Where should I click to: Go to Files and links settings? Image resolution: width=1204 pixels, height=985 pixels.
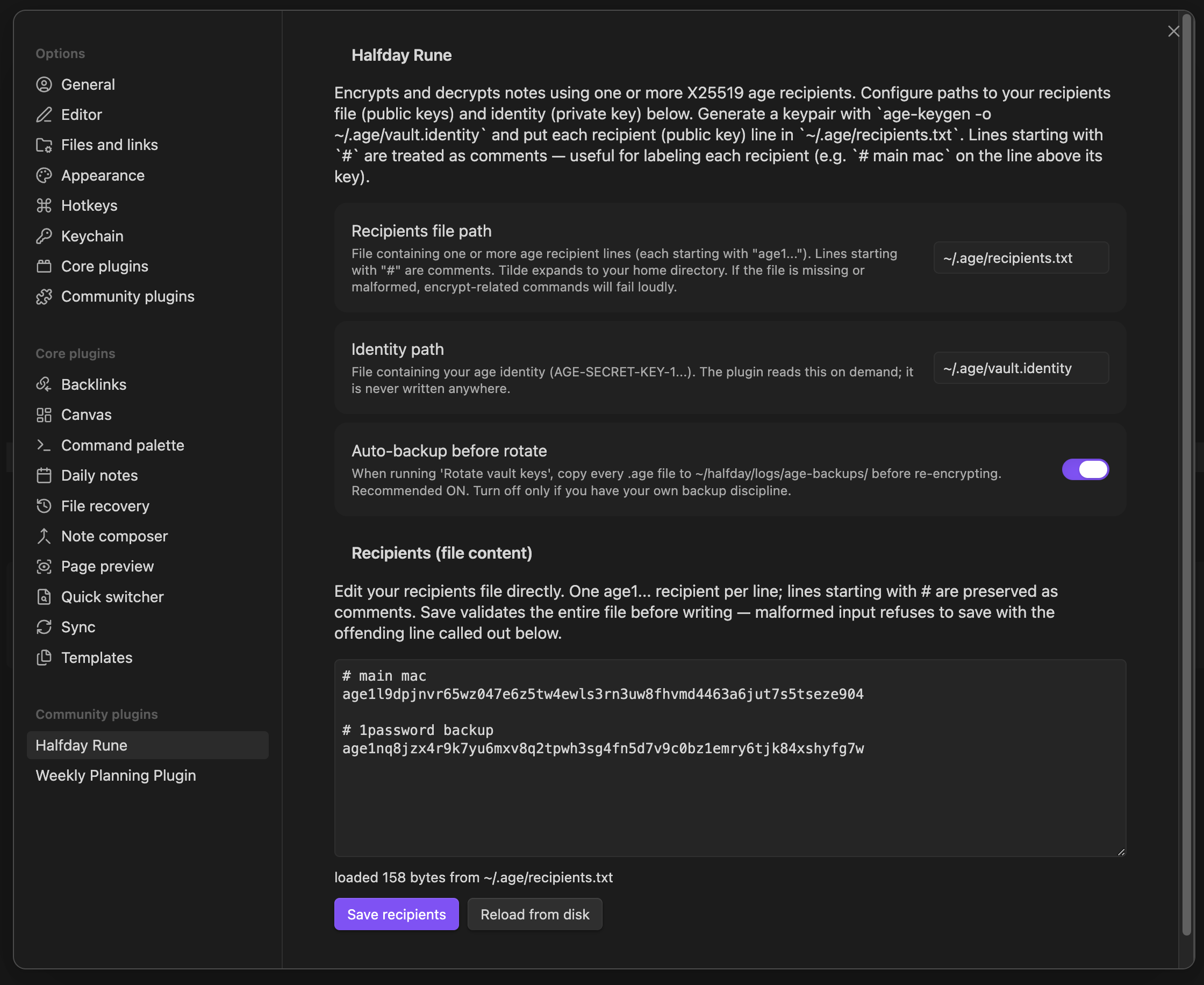pos(147,145)
